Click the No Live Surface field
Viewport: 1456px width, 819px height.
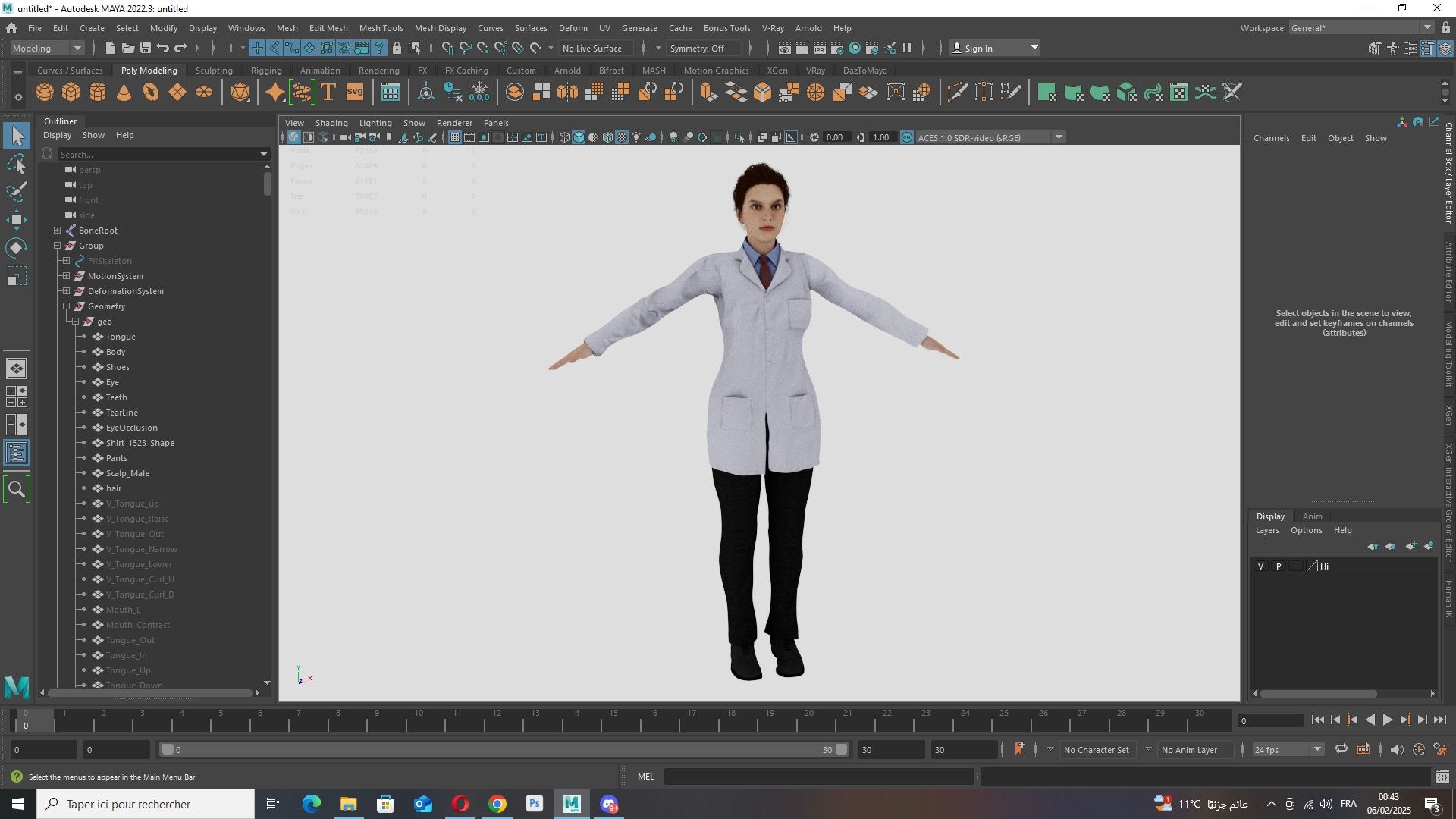pyautogui.click(x=597, y=48)
